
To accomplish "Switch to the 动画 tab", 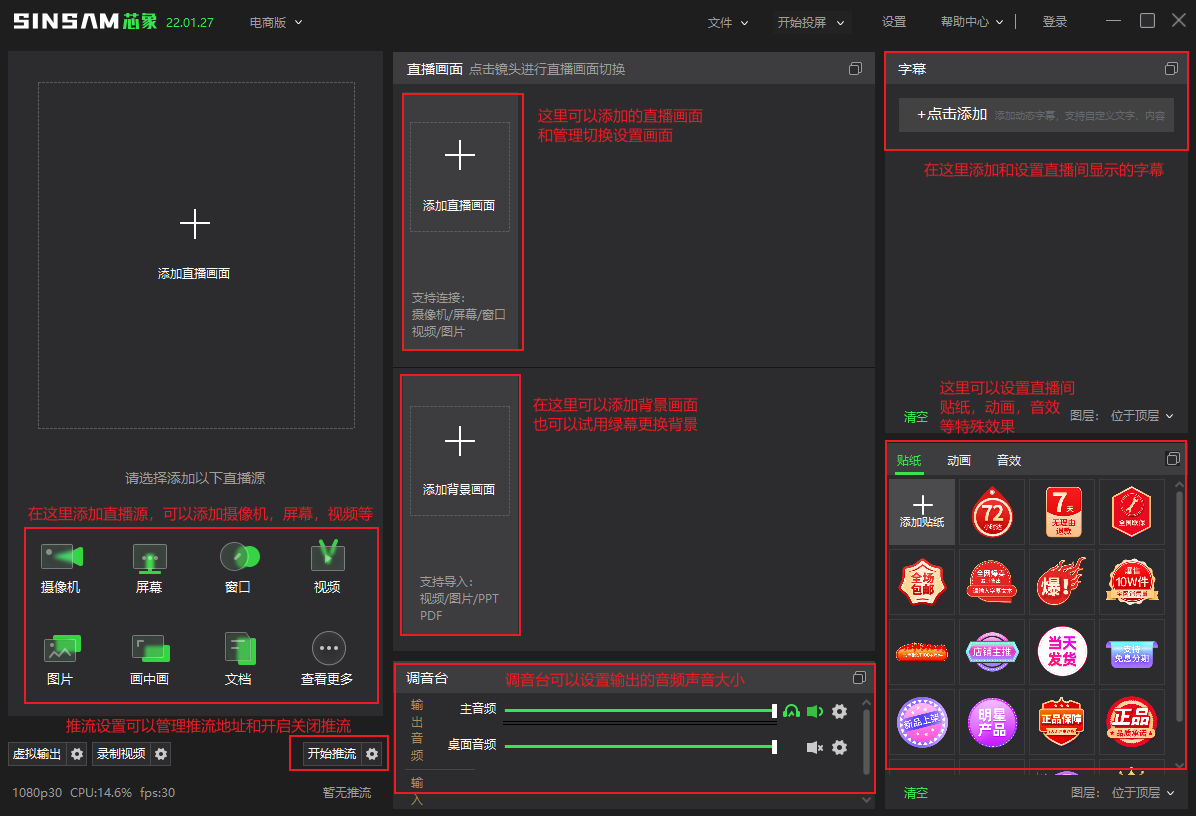I will click(959, 461).
